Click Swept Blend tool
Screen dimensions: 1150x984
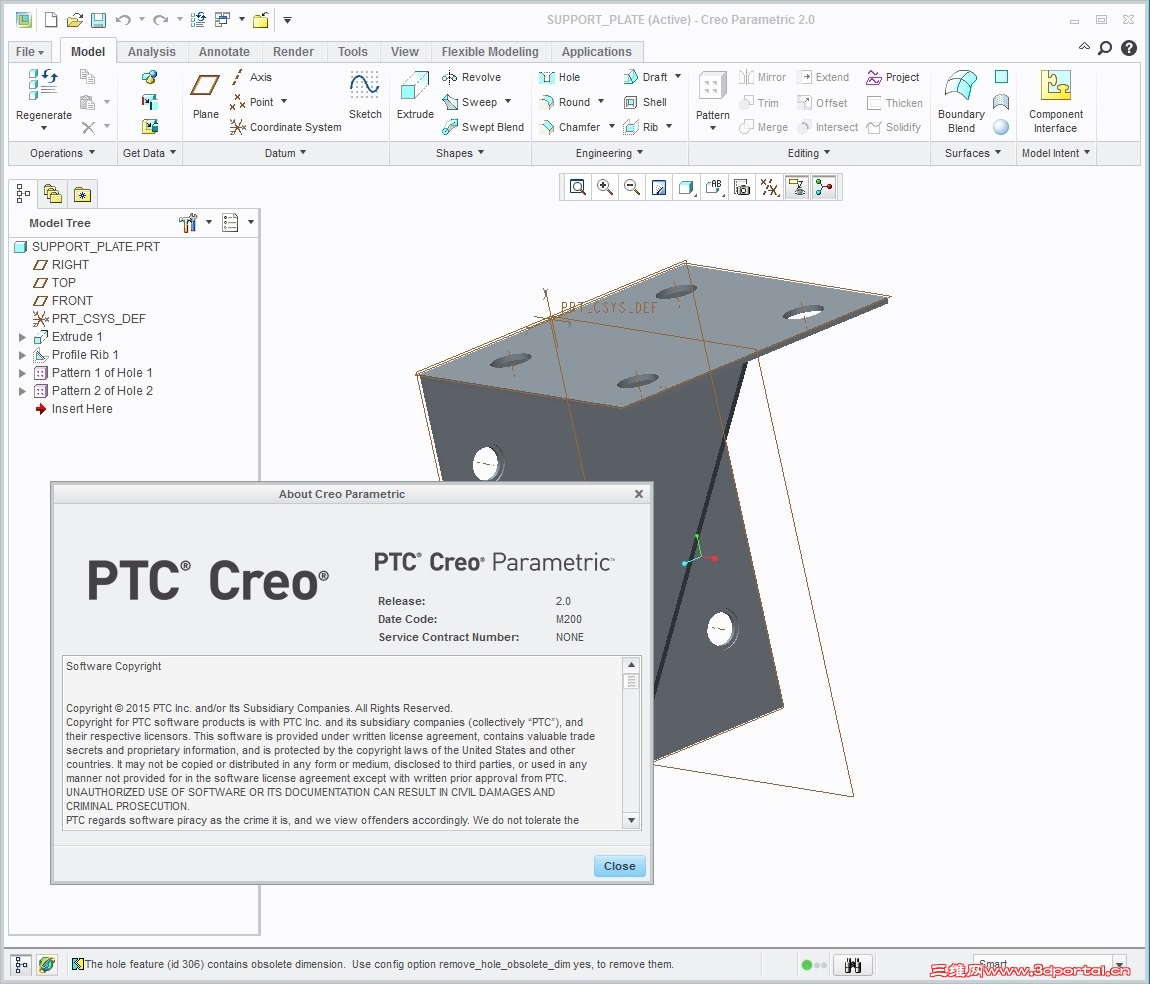tap(483, 127)
